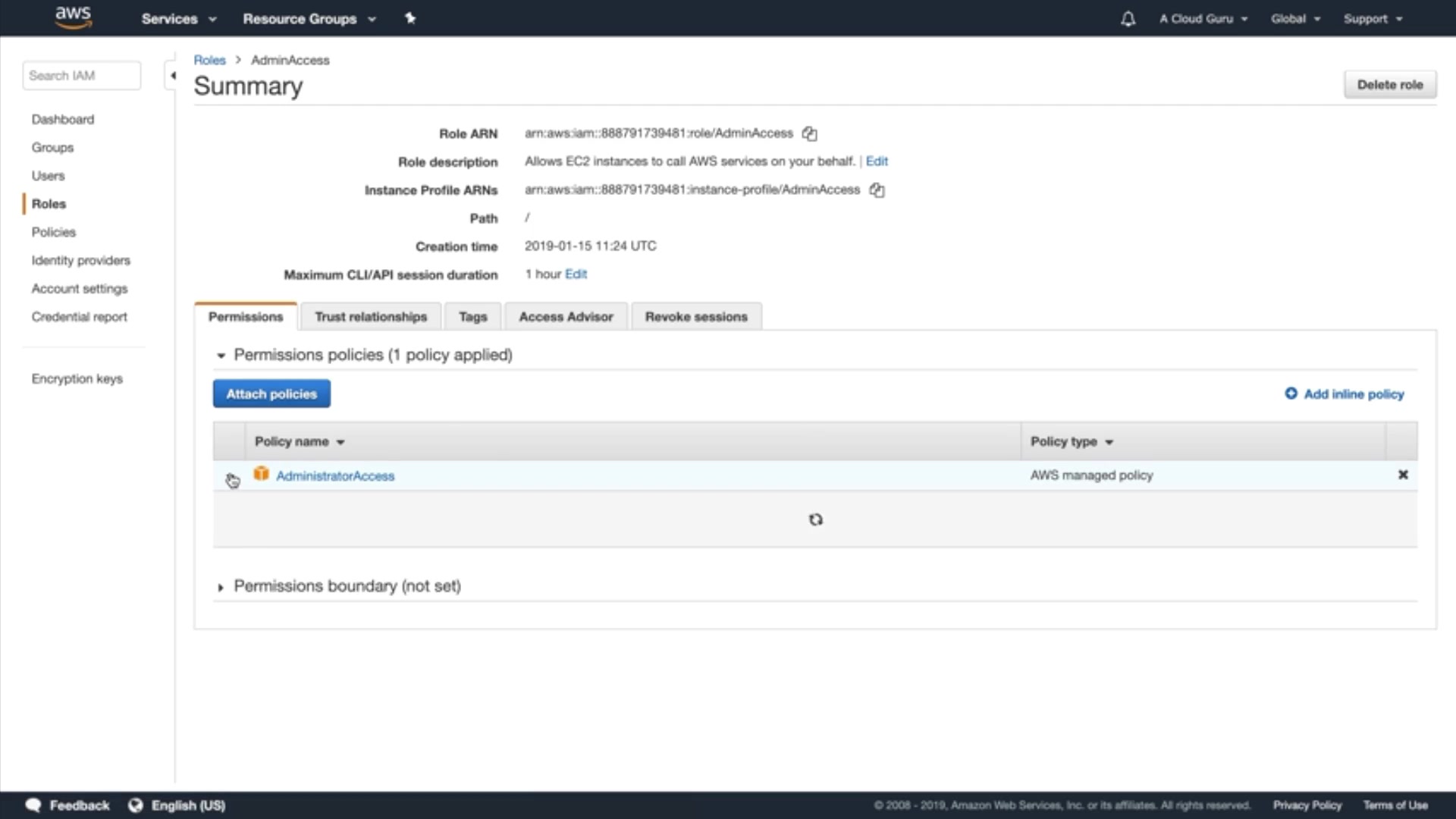This screenshot has width=1456, height=819.
Task: Sort by Policy type column
Action: click(x=1071, y=441)
